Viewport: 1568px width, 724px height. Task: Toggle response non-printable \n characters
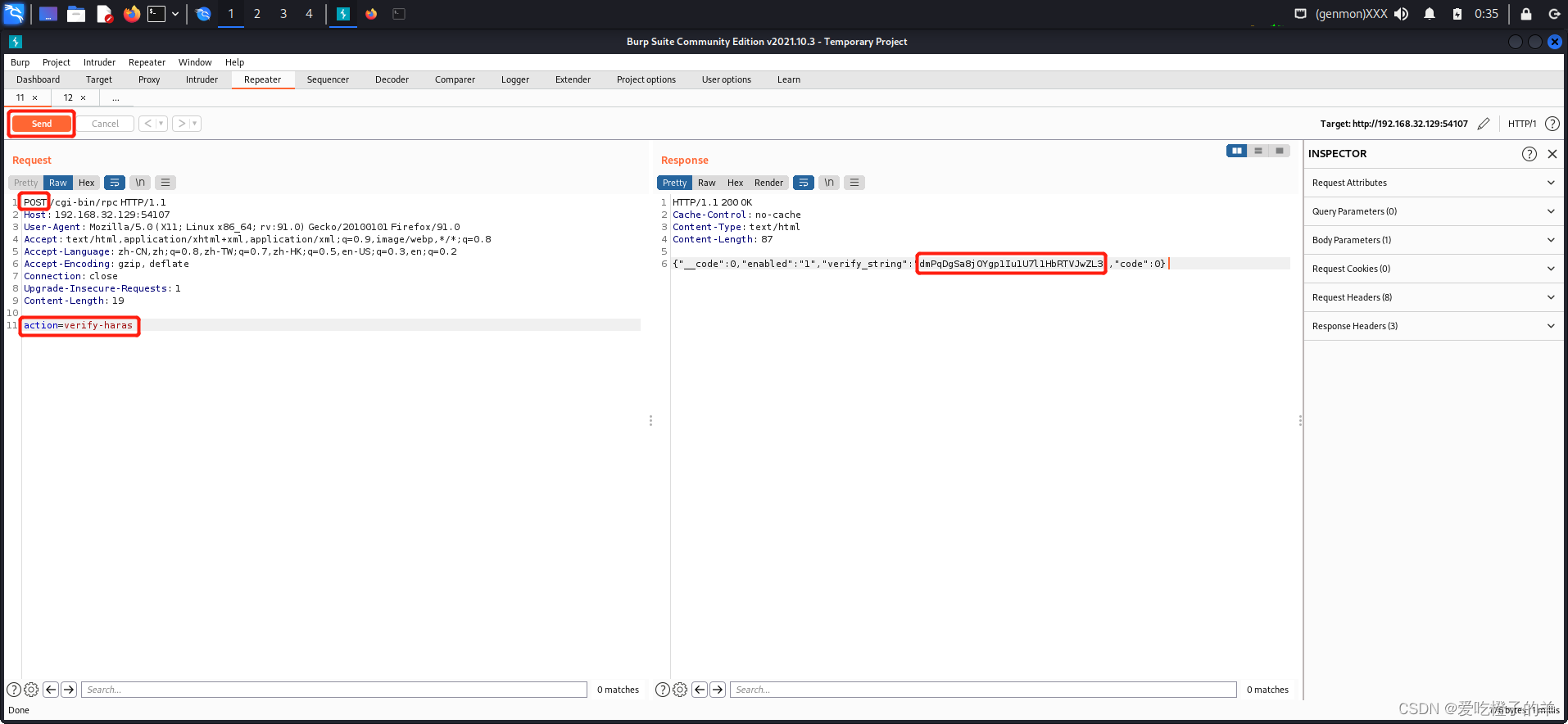click(829, 183)
